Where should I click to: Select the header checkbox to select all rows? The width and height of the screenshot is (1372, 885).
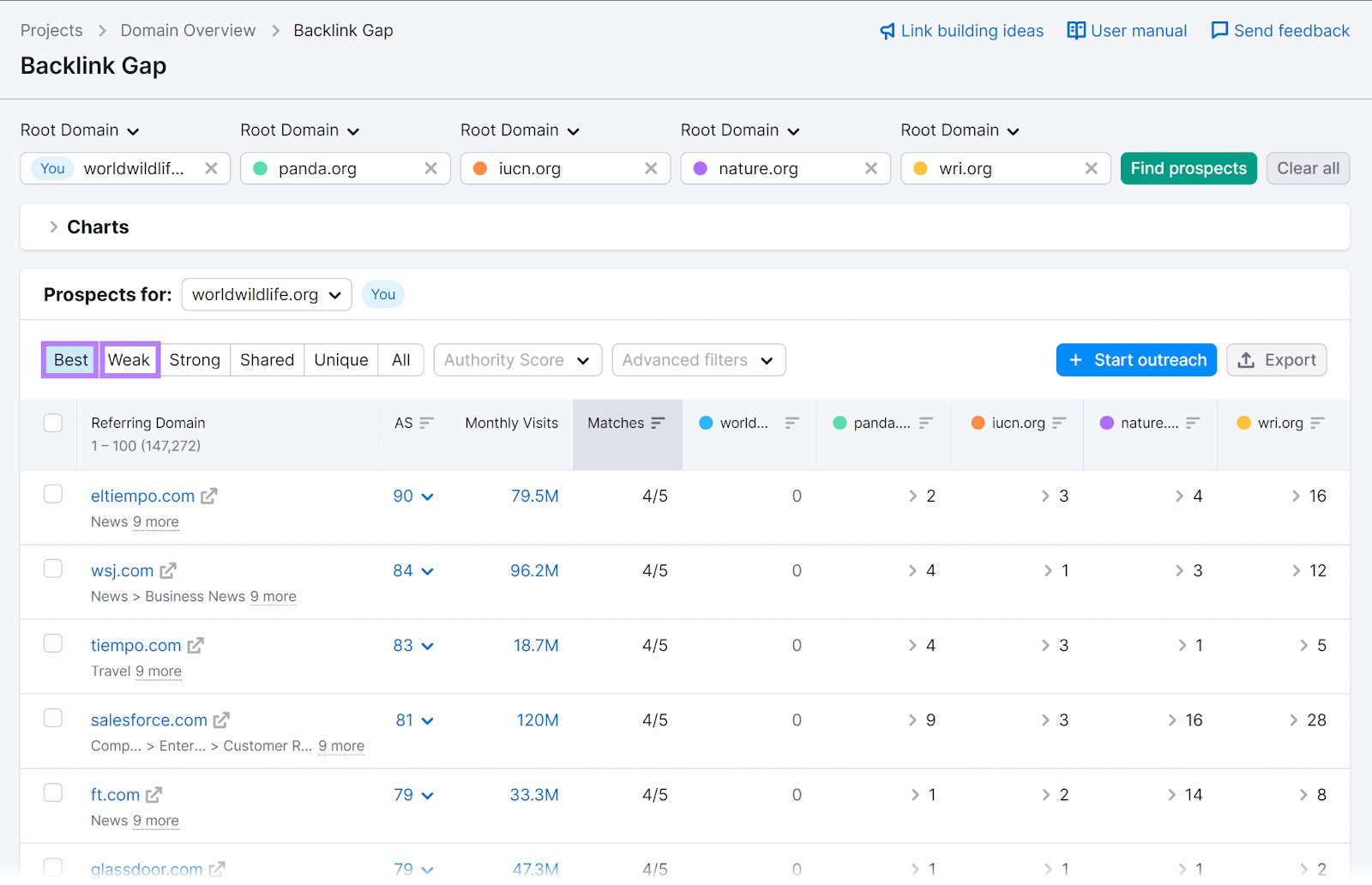coord(52,423)
